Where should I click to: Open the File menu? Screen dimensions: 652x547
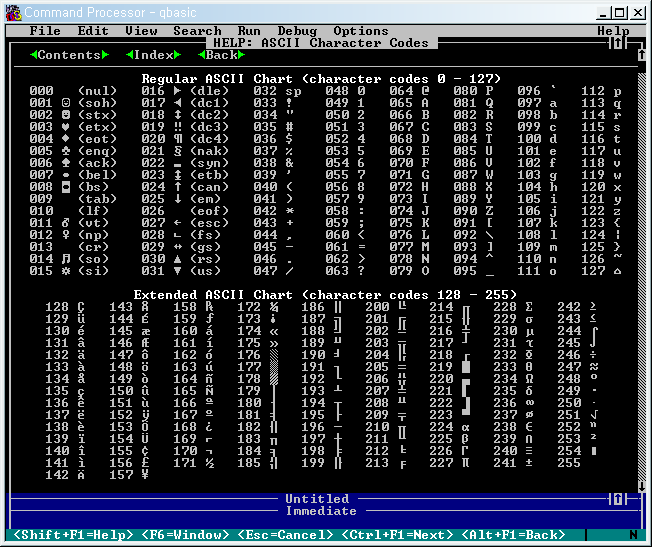[45, 31]
